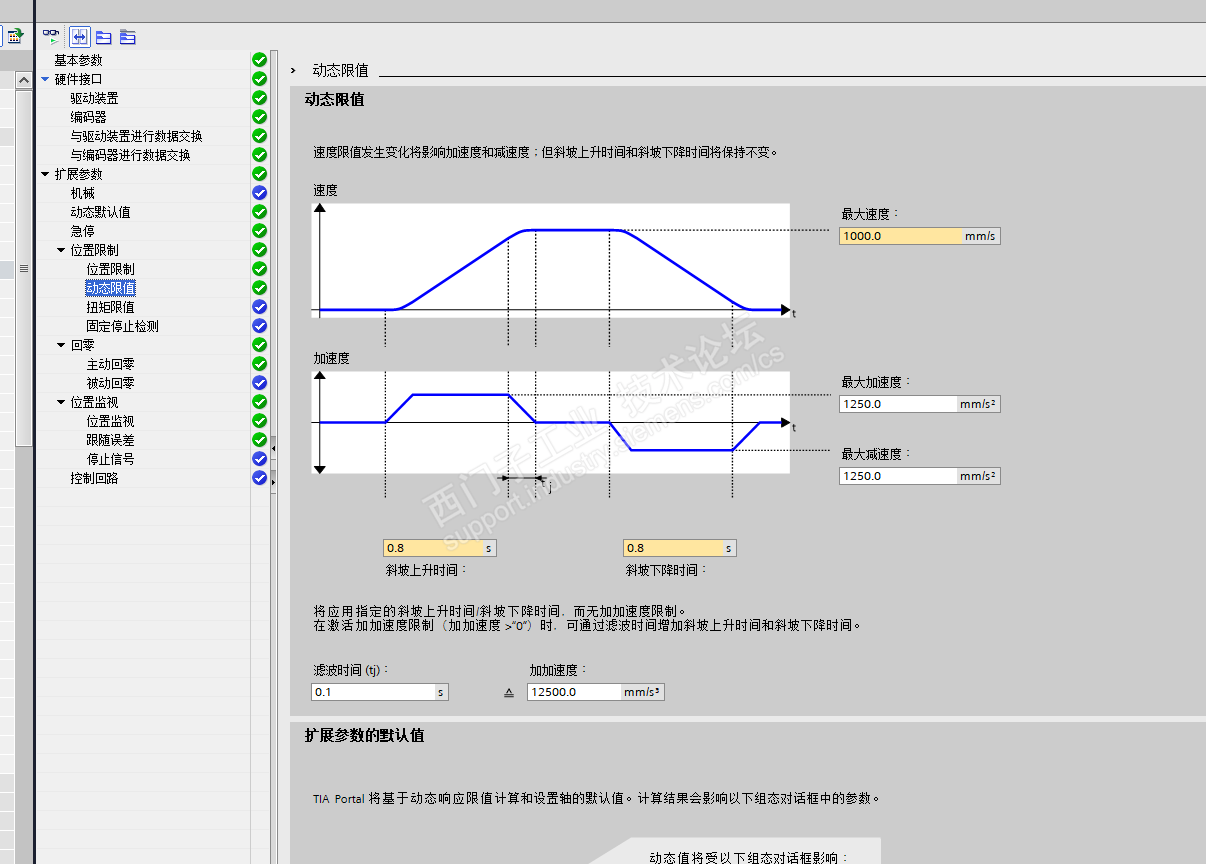The width and height of the screenshot is (1206, 864).
Task: Click the upper splitter collapse arrow beside navigation tree
Action: (273, 448)
